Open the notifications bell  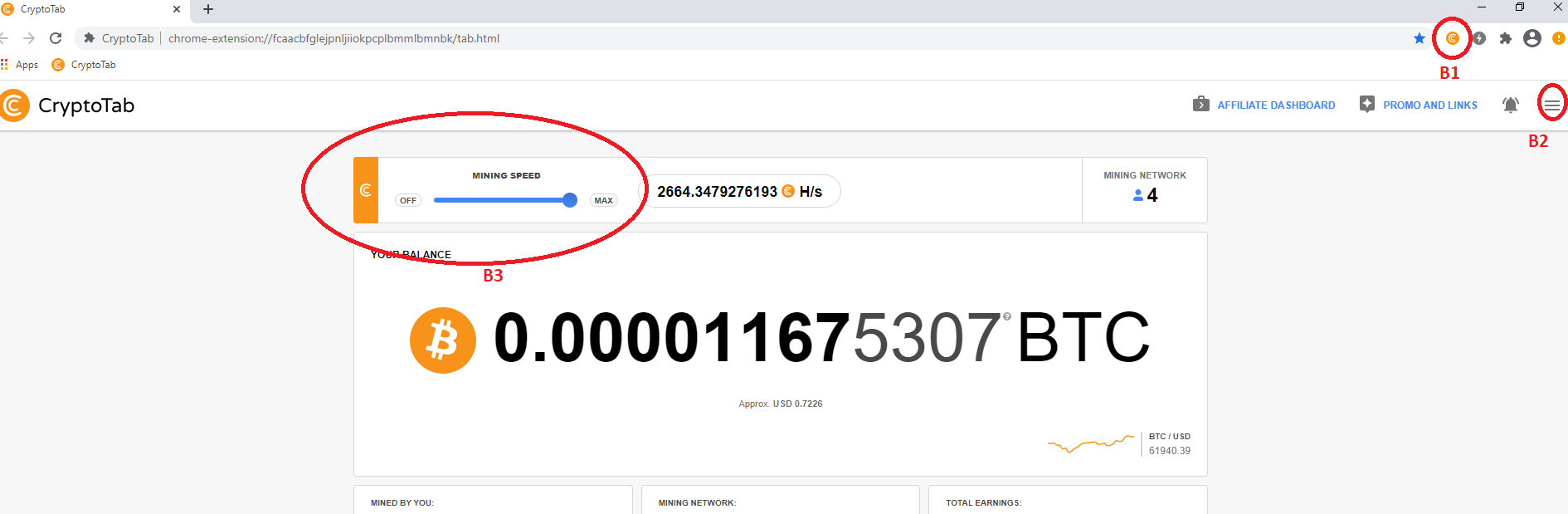tap(1511, 105)
